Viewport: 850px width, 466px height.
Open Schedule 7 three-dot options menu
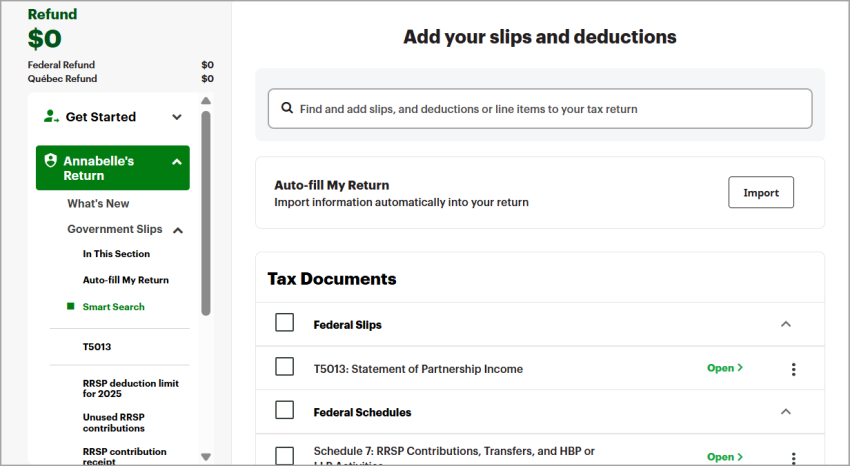[793, 457]
